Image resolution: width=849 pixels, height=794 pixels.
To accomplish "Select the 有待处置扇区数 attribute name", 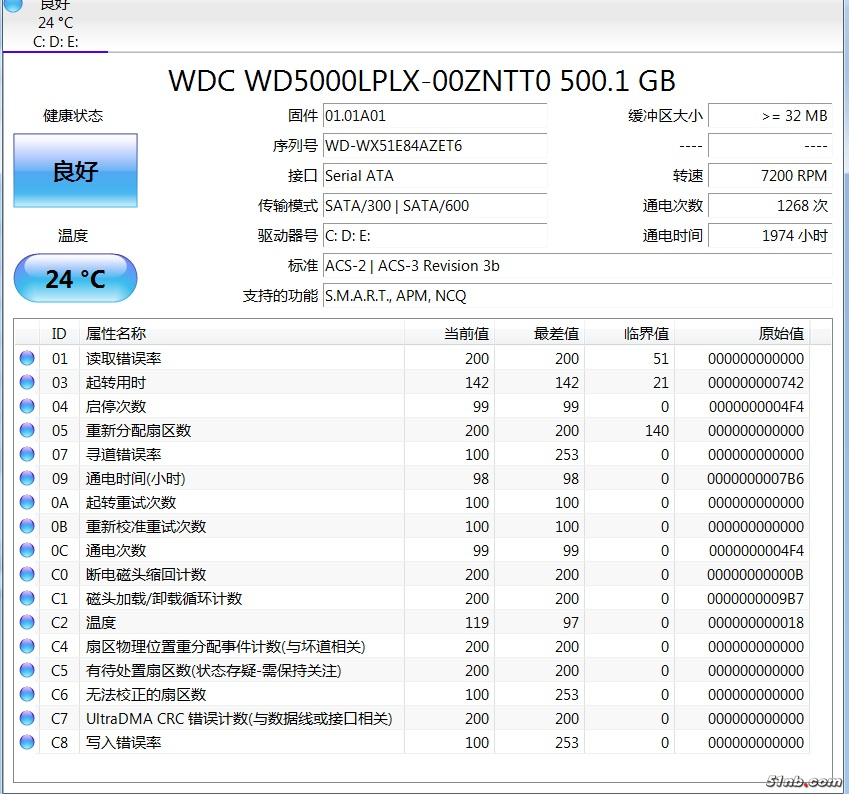I will pyautogui.click(x=214, y=671).
